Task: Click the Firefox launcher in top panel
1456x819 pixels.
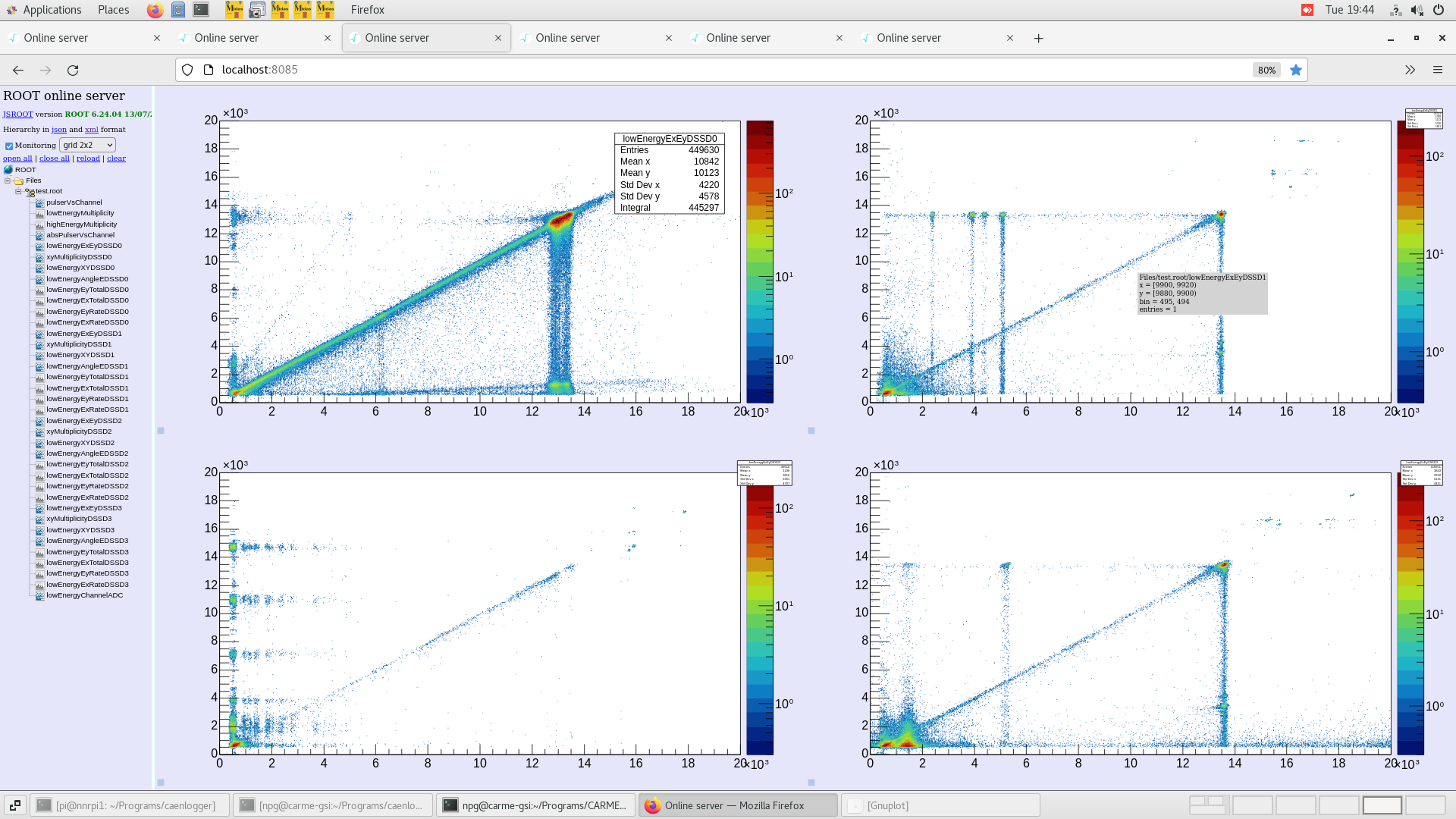Action: pyautogui.click(x=155, y=10)
